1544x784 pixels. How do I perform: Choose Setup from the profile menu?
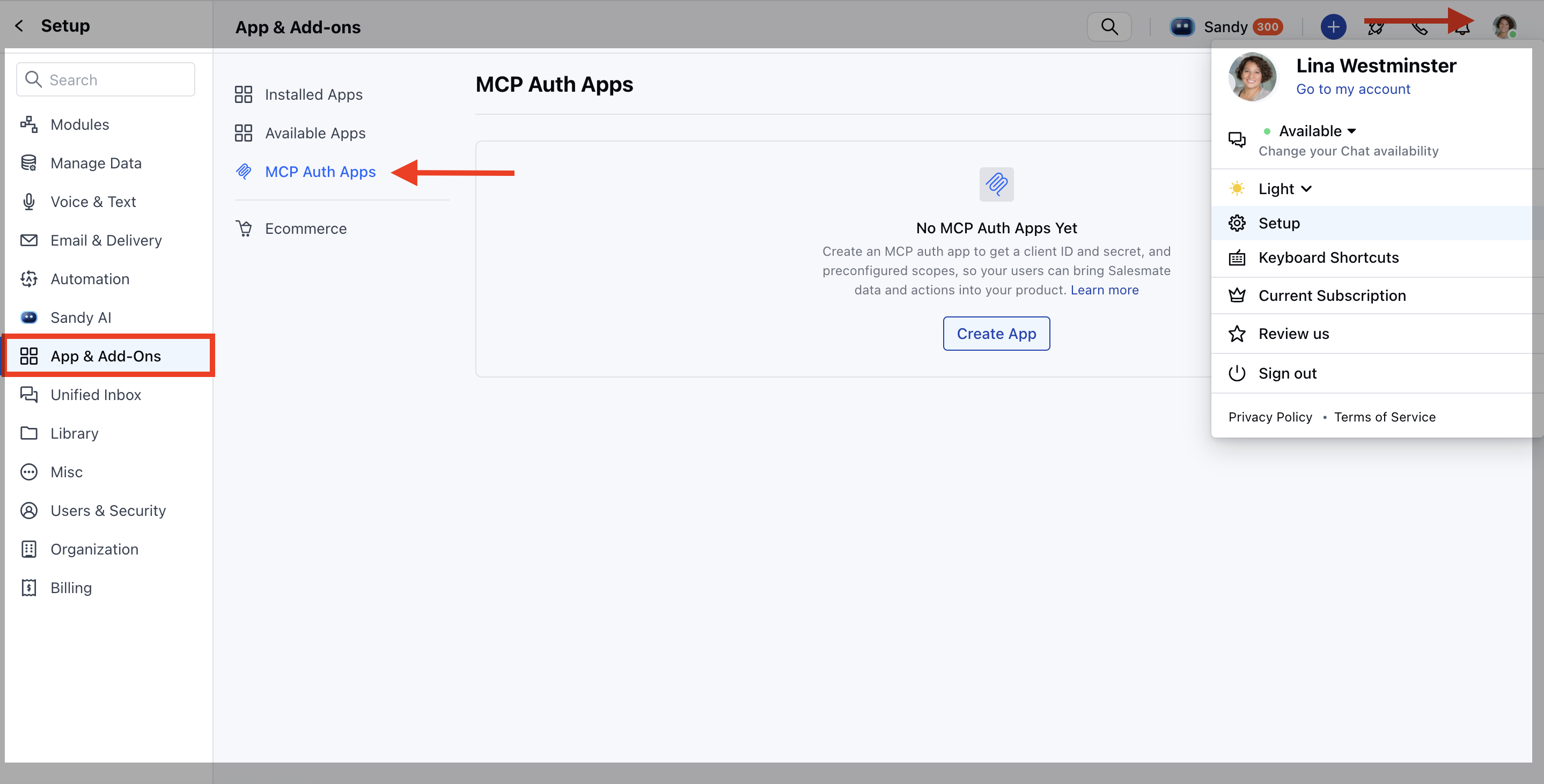coord(1377,224)
